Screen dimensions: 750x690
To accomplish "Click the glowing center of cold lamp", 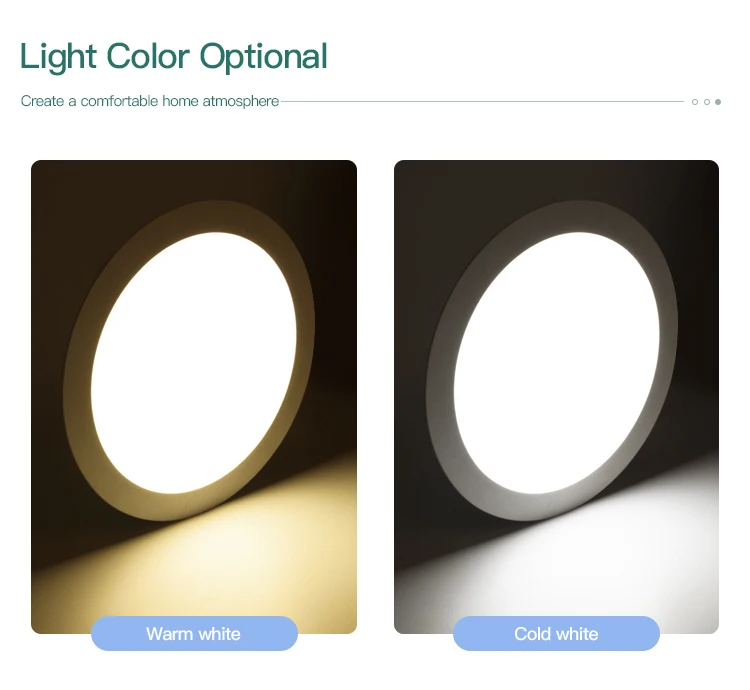I will pos(556,362).
